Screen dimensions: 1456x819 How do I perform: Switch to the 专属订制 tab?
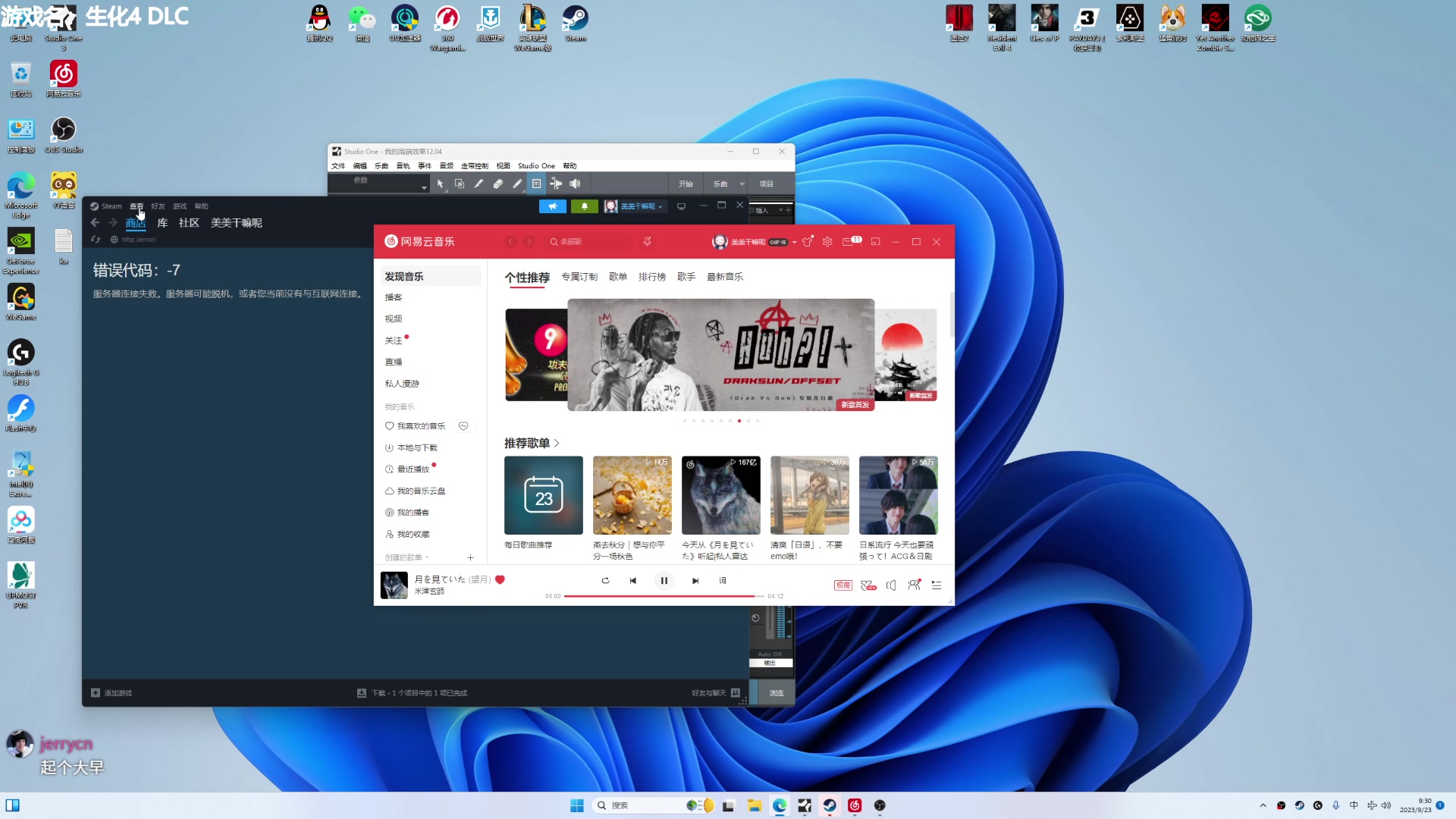(x=579, y=277)
